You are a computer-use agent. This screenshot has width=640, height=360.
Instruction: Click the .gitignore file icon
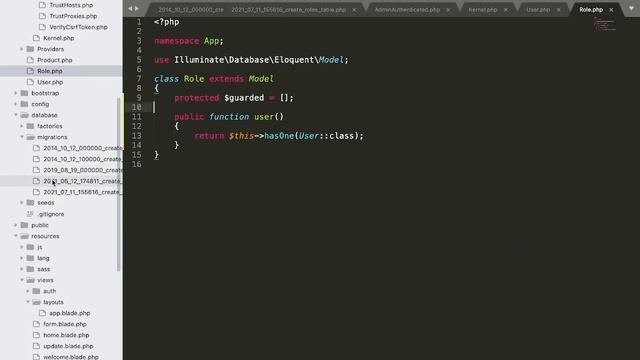(x=30, y=214)
